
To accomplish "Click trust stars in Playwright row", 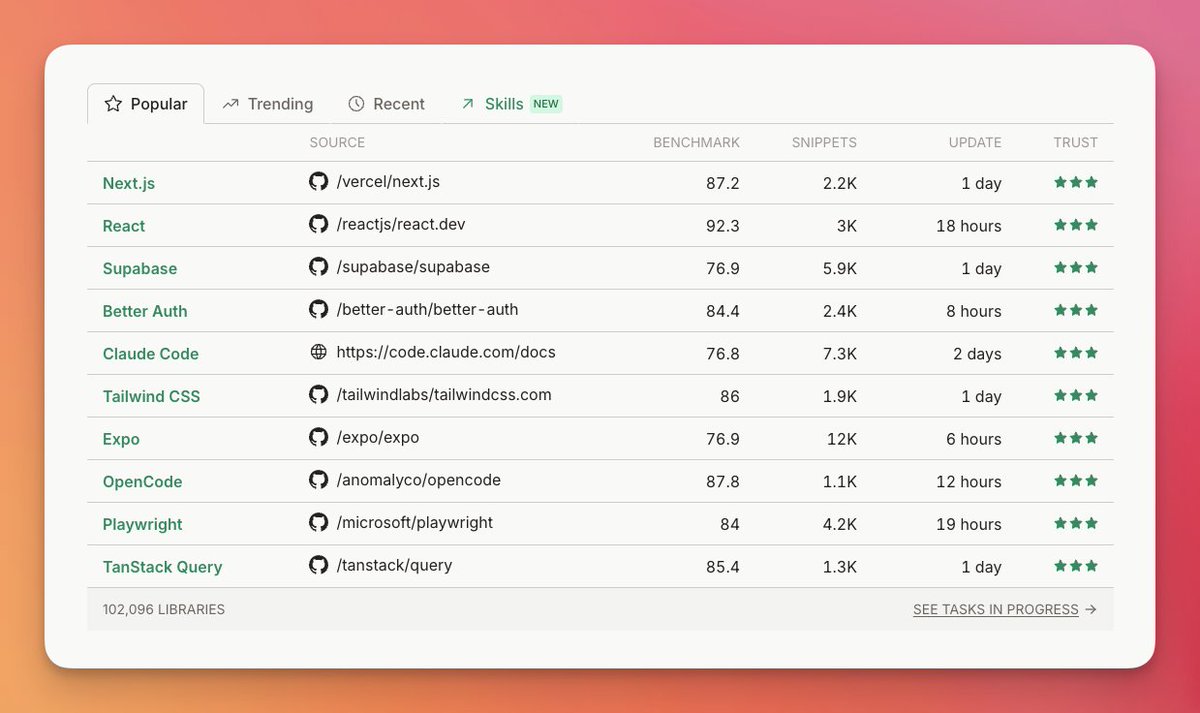I will [1076, 522].
